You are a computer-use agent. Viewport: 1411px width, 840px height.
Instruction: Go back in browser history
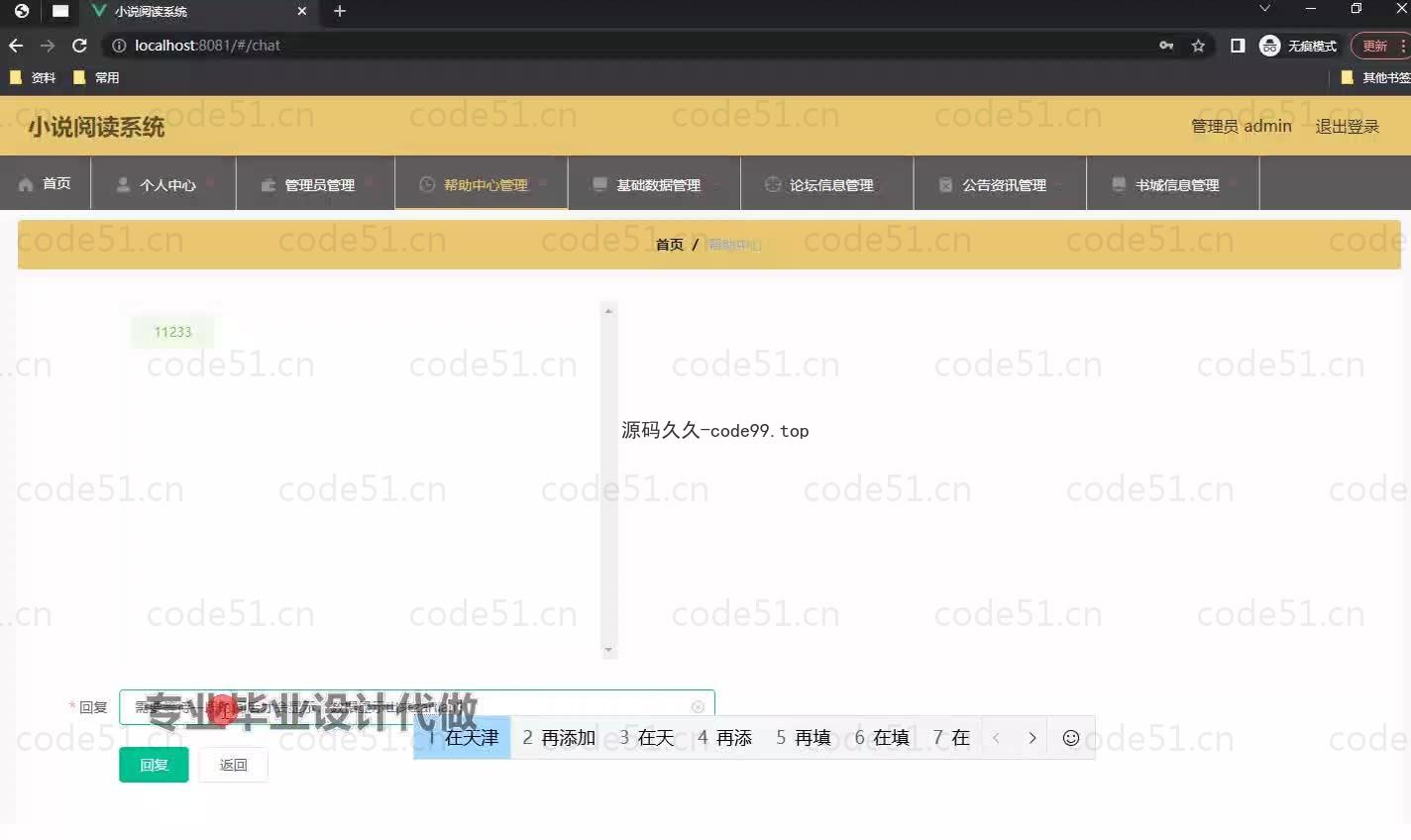pyautogui.click(x=15, y=46)
